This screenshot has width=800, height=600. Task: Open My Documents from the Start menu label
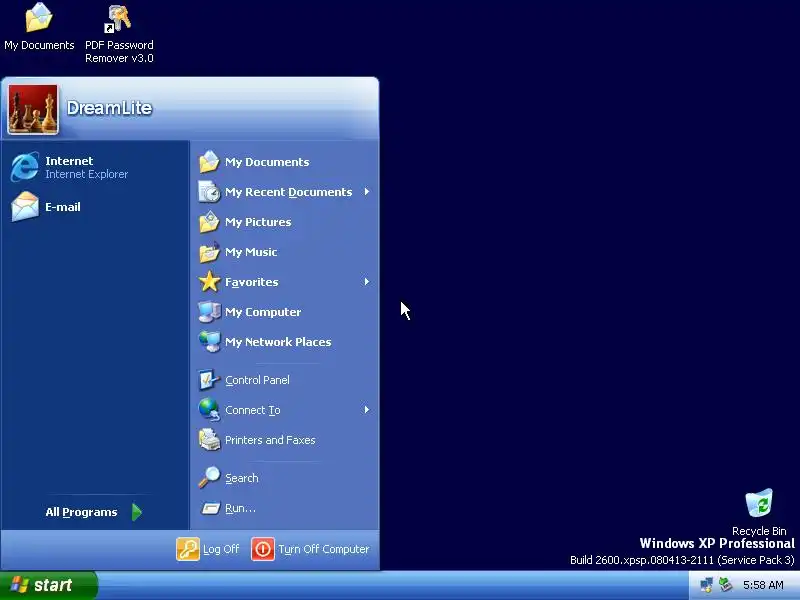click(x=267, y=162)
